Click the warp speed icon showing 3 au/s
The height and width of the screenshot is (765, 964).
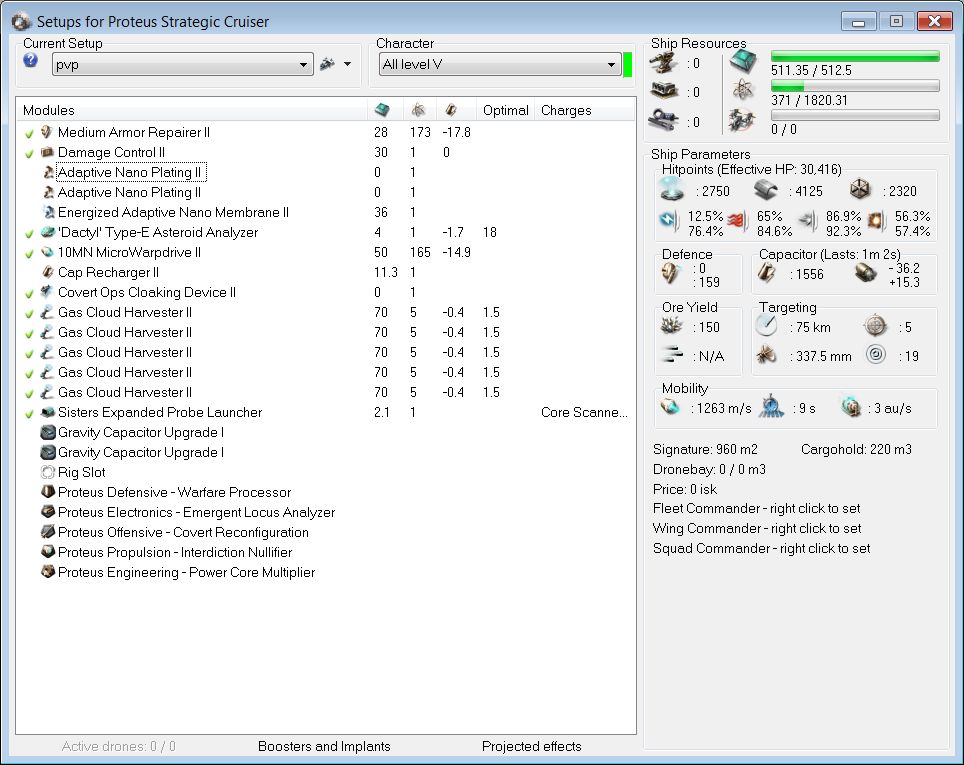[851, 407]
